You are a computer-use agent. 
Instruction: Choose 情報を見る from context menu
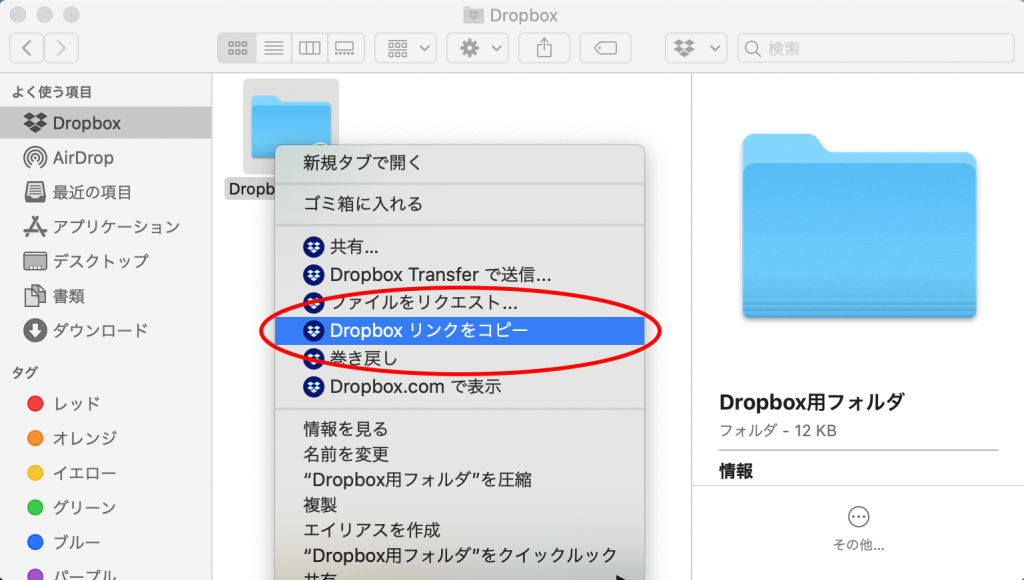pos(460,429)
